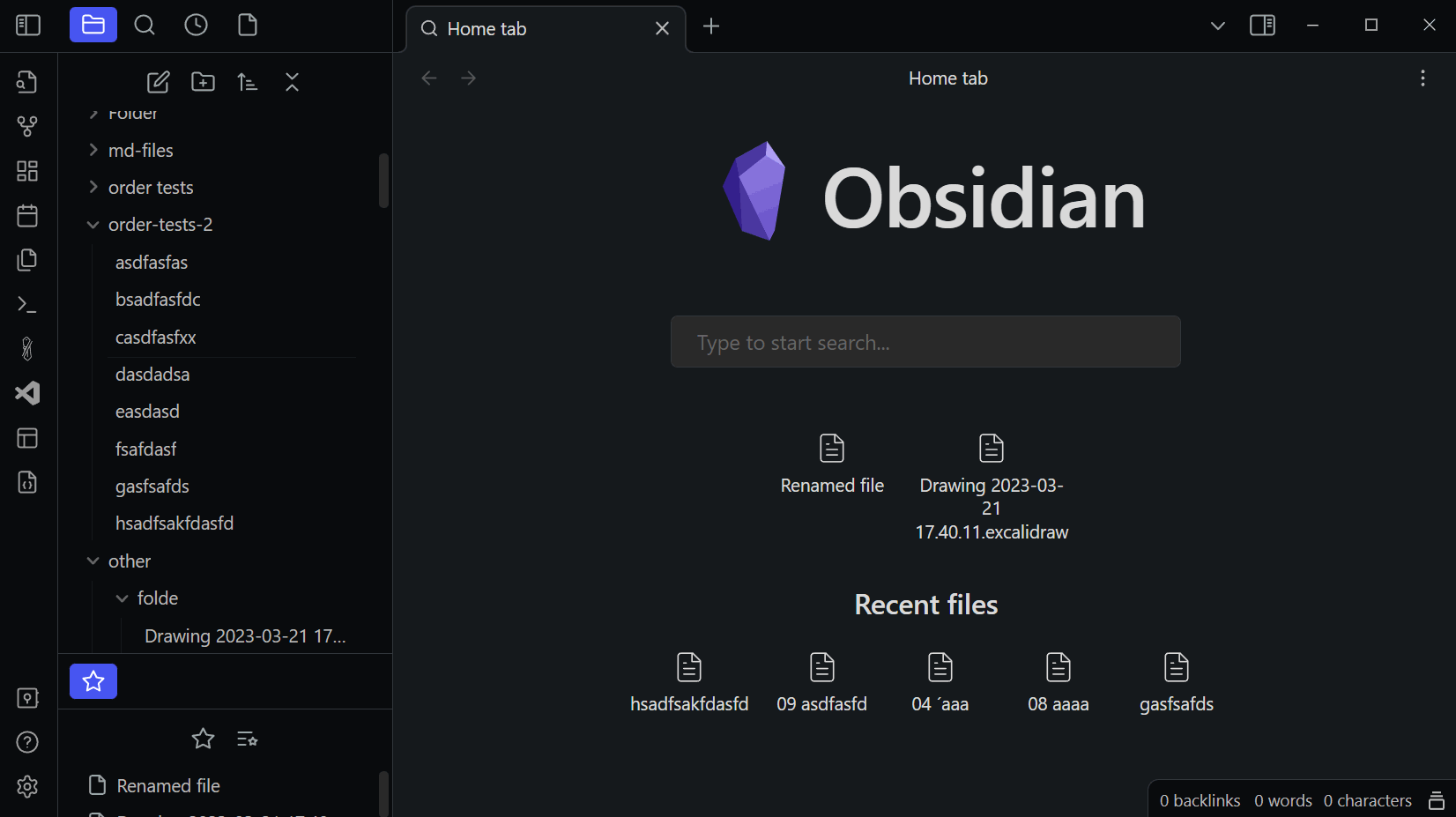Open hsadfsakfdasfd from Recent files

pyautogui.click(x=689, y=683)
